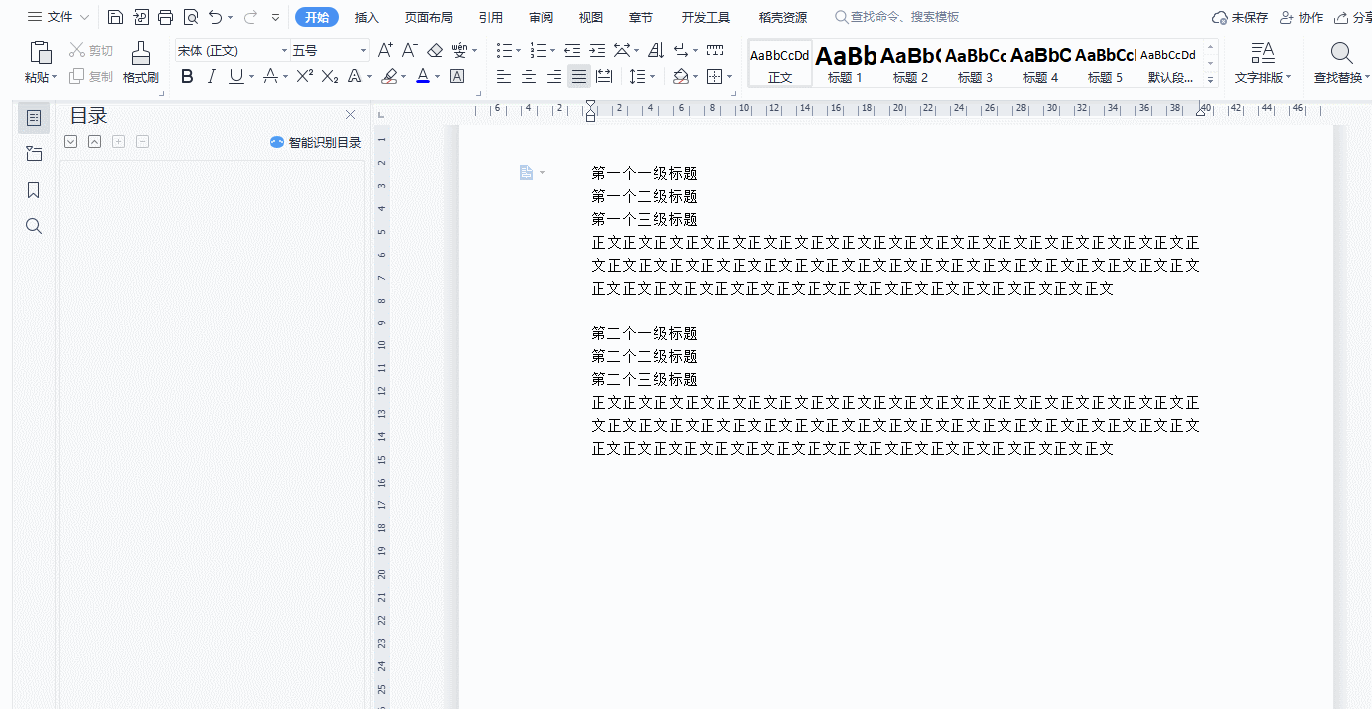Screen dimensions: 1372x709
Task: Click the increase indent icon
Action: (597, 50)
